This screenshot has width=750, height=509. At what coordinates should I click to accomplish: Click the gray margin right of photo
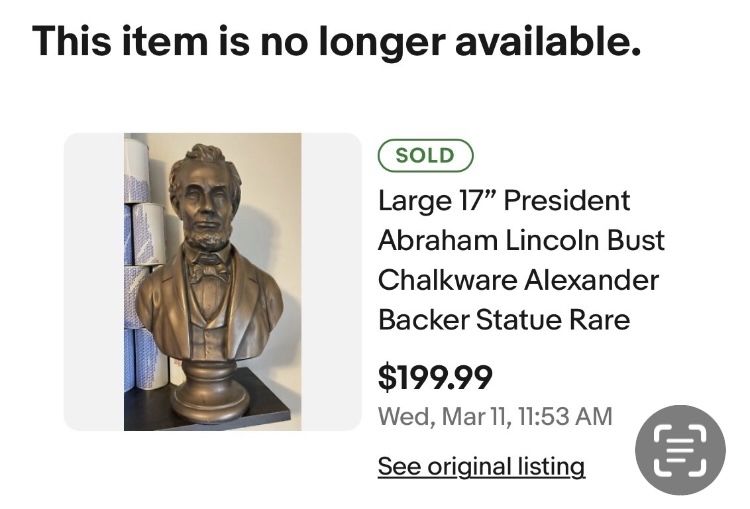[x=331, y=282]
